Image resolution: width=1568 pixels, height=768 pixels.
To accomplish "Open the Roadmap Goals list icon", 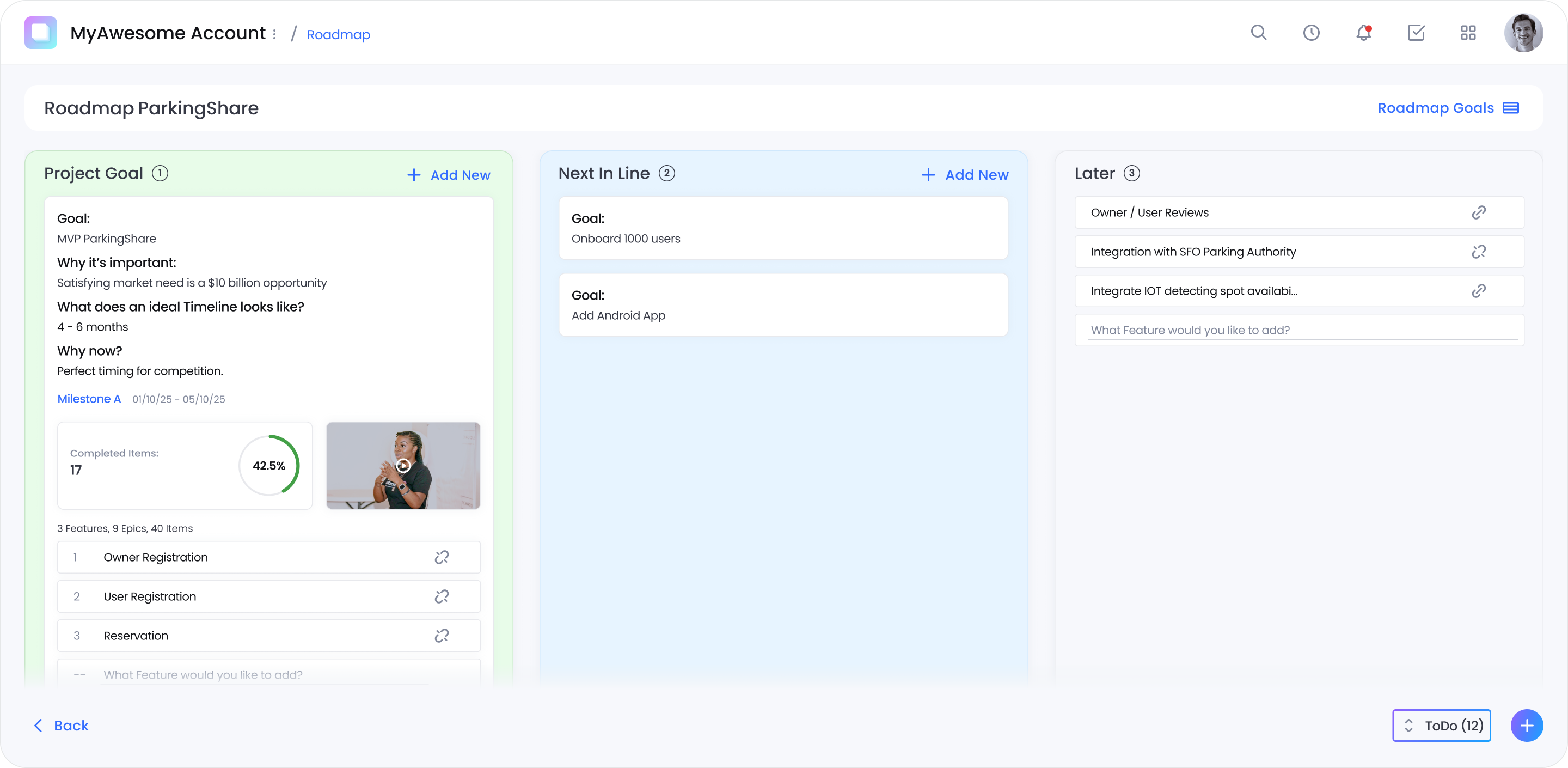I will pyautogui.click(x=1512, y=108).
